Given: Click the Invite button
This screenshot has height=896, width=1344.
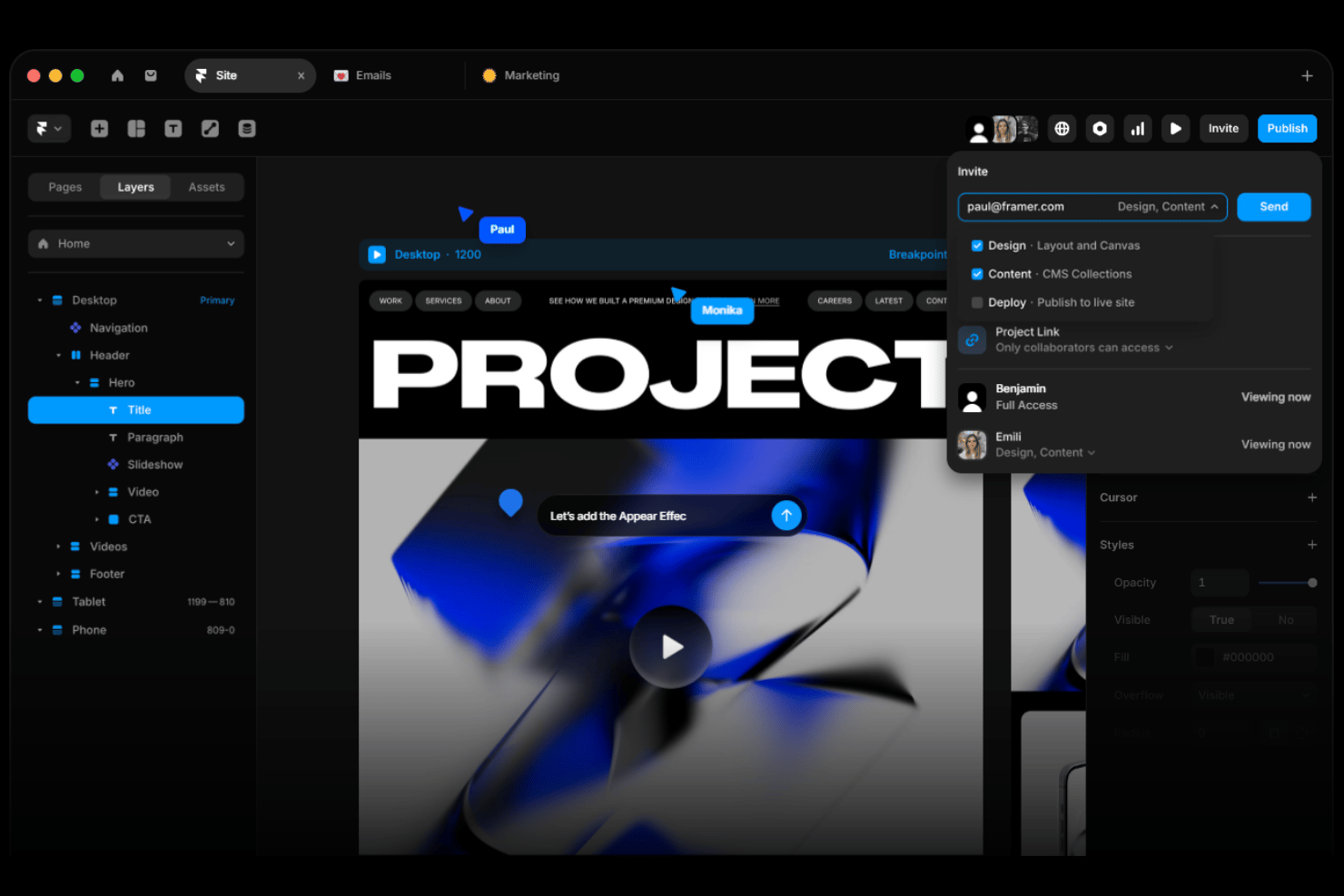Looking at the screenshot, I should tap(1223, 129).
